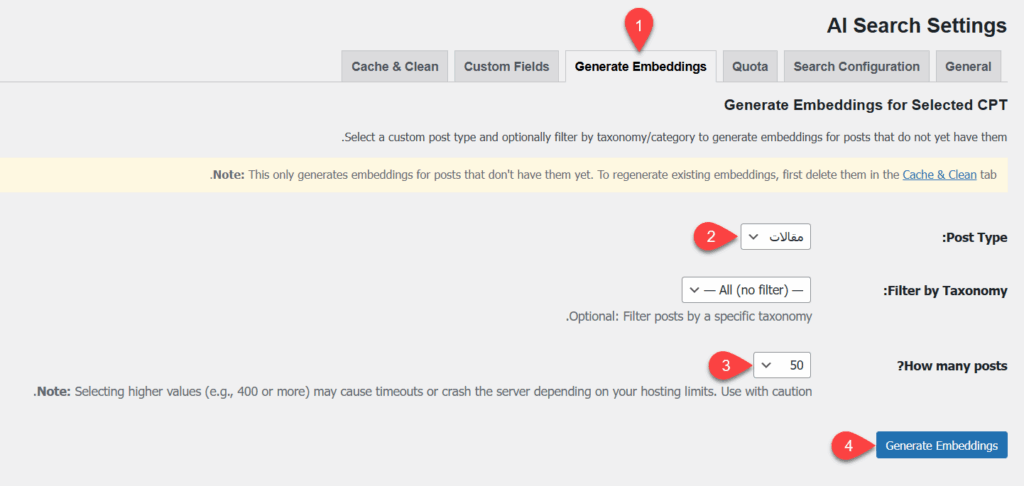Screen dimensions: 1024x486
Task: Click the red step marker numbered 2
Action: pos(711,237)
